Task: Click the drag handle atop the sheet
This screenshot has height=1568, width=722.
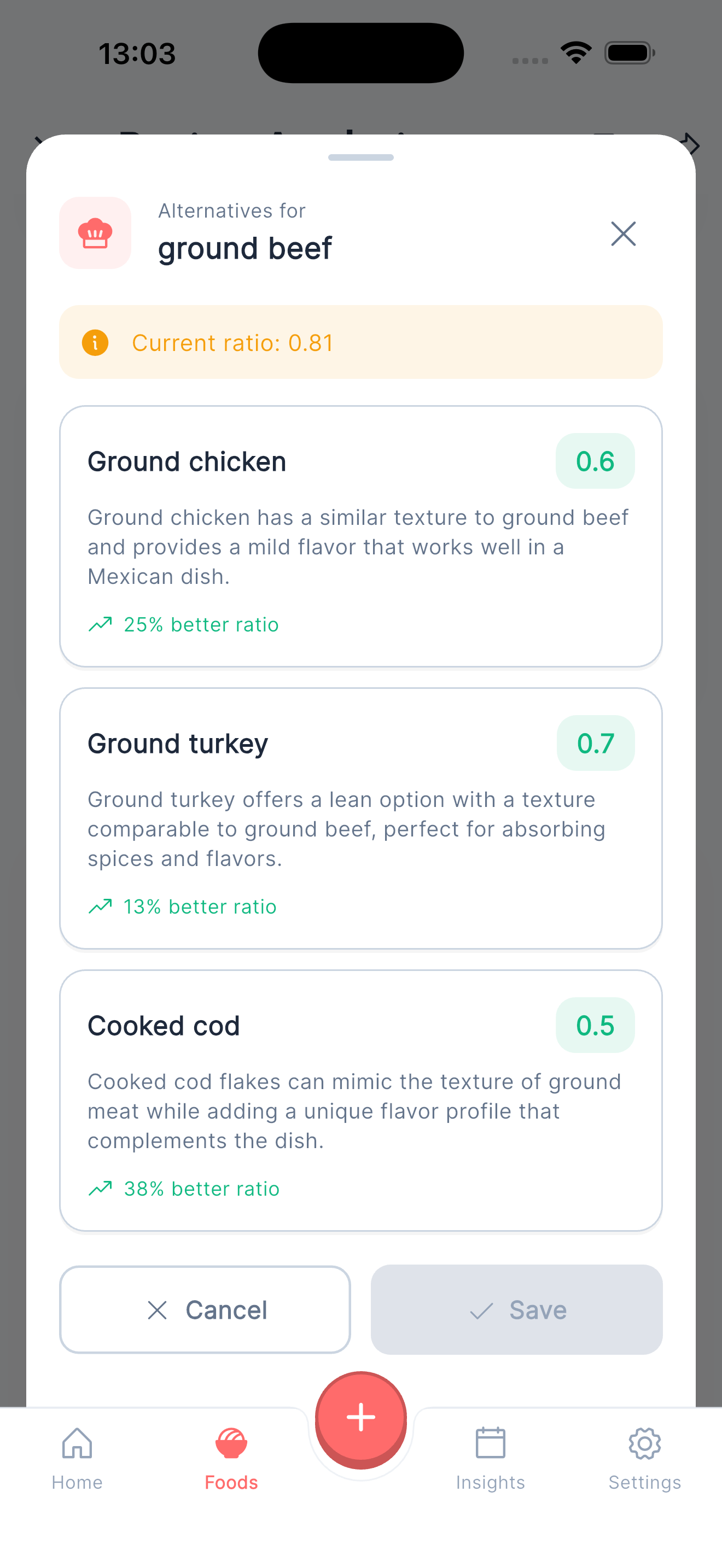Action: 360,157
